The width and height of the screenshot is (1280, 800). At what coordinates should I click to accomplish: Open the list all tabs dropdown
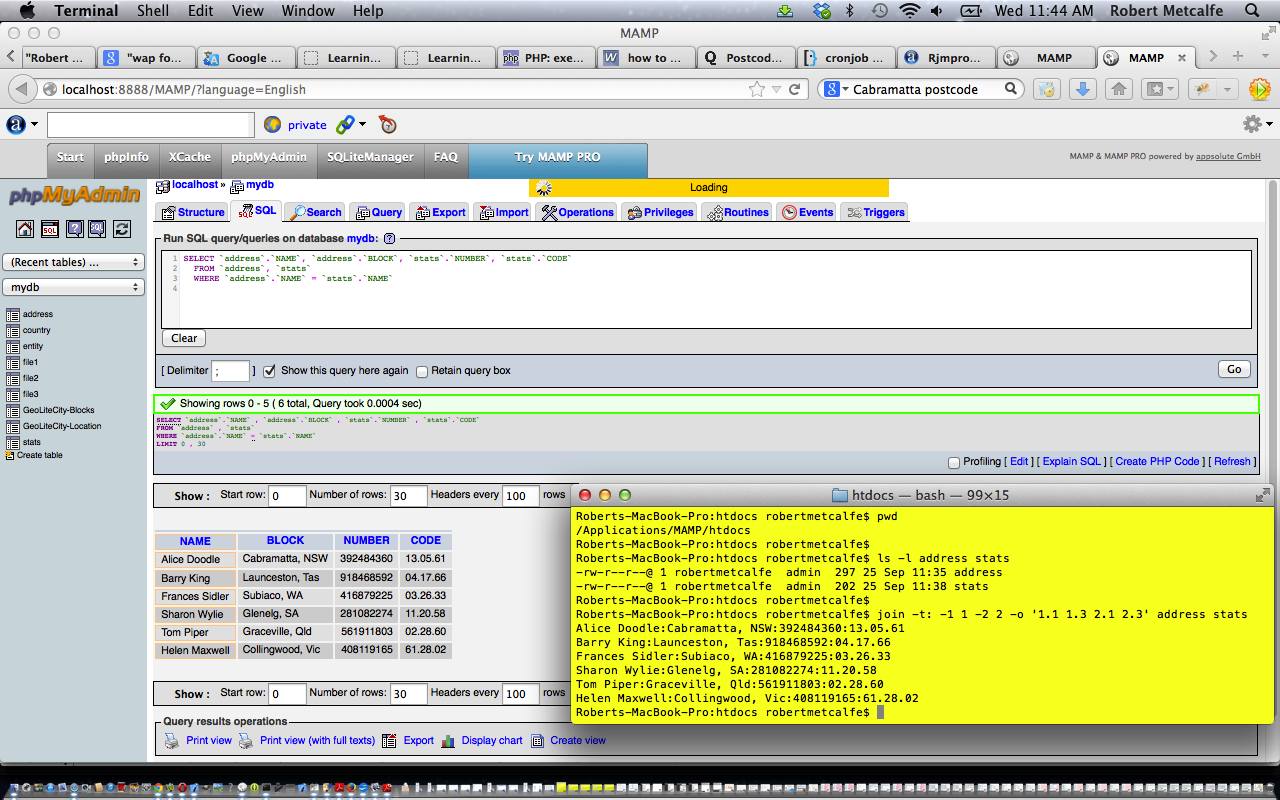click(x=1264, y=57)
